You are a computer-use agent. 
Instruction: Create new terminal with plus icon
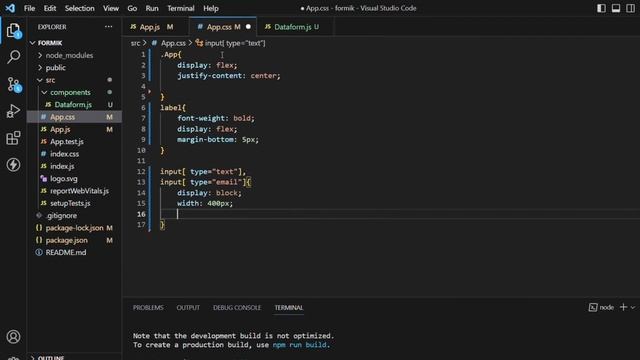[623, 307]
